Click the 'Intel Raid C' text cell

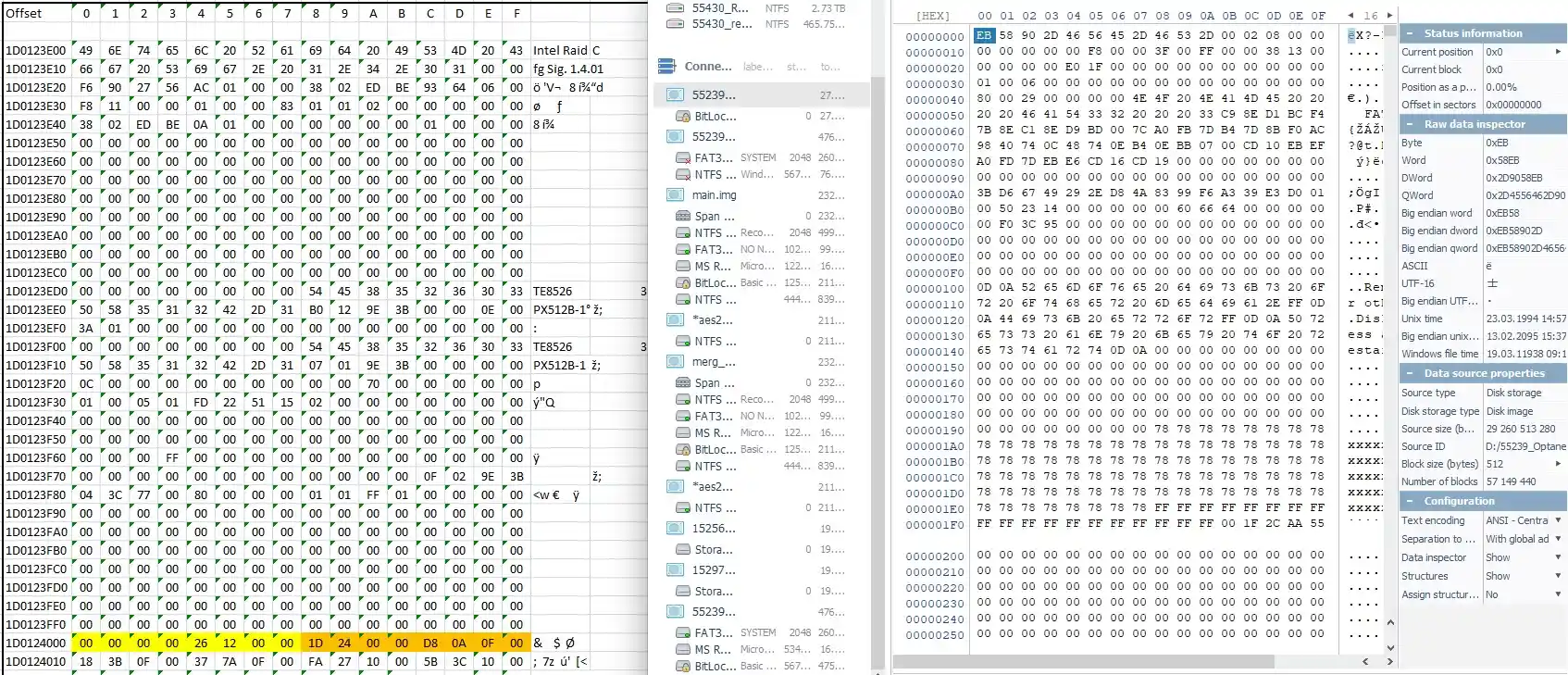pos(566,50)
